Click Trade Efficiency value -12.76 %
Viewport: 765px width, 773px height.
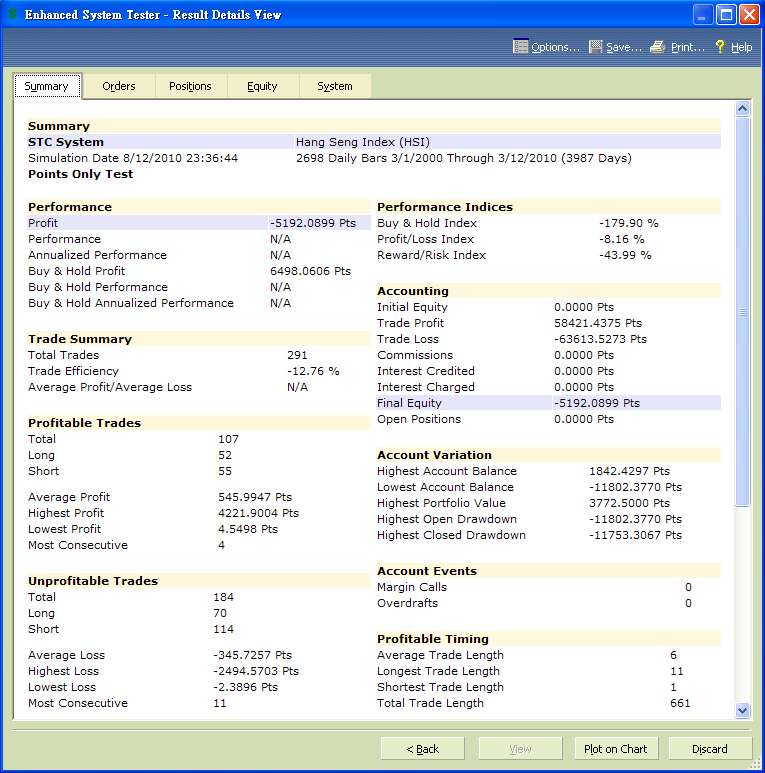click(313, 371)
